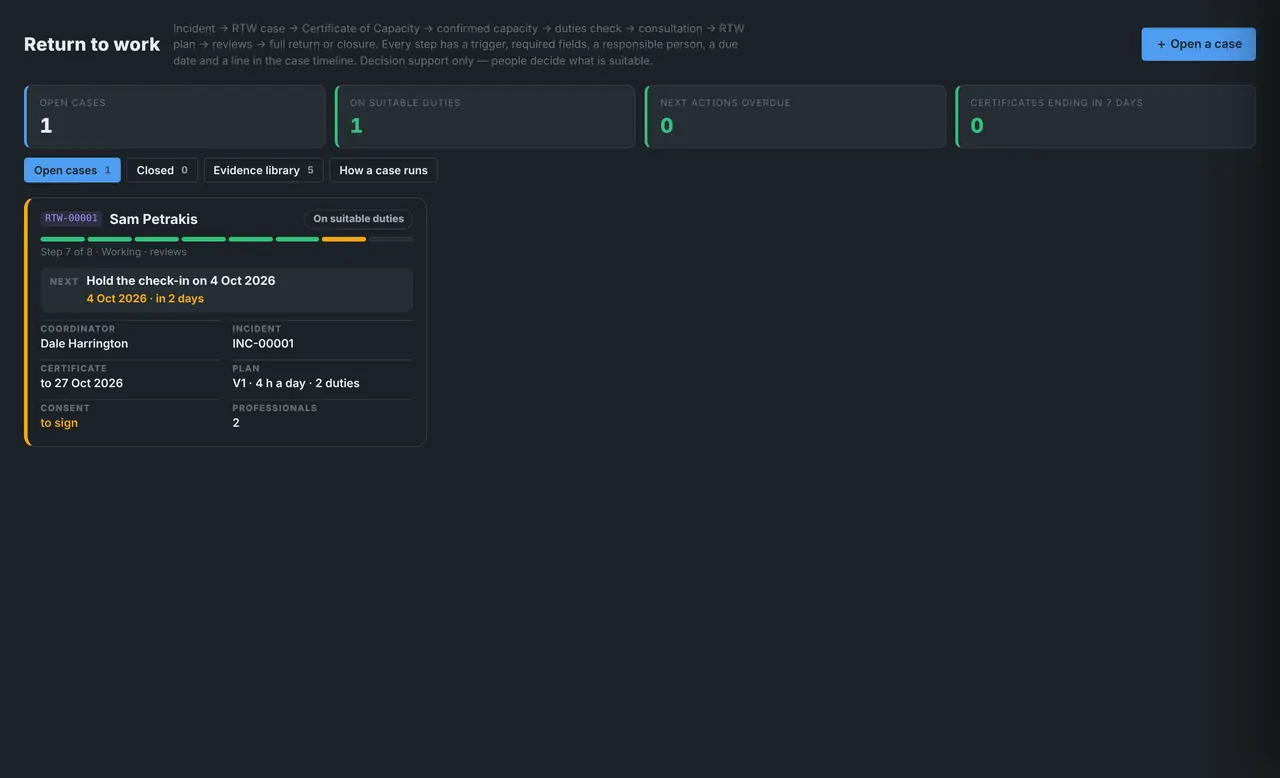Click the Open a case button
Screen dimensions: 1280x778
pyautogui.click(x=1198, y=44)
